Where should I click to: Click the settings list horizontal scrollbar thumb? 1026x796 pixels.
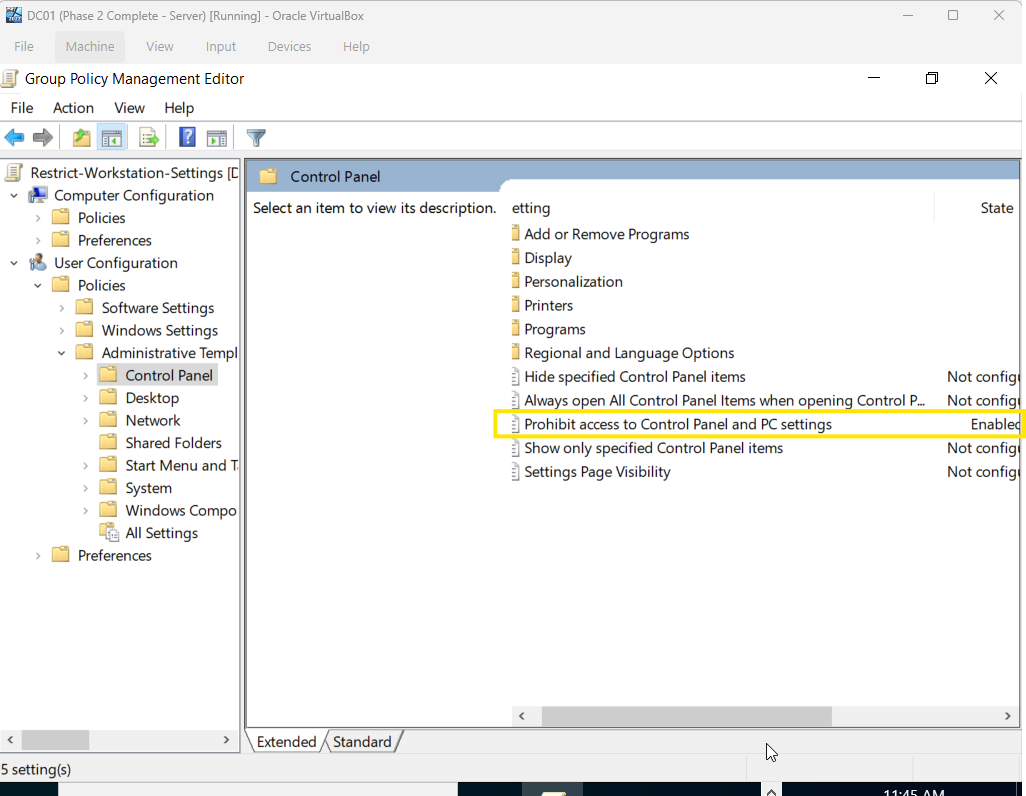tap(686, 715)
